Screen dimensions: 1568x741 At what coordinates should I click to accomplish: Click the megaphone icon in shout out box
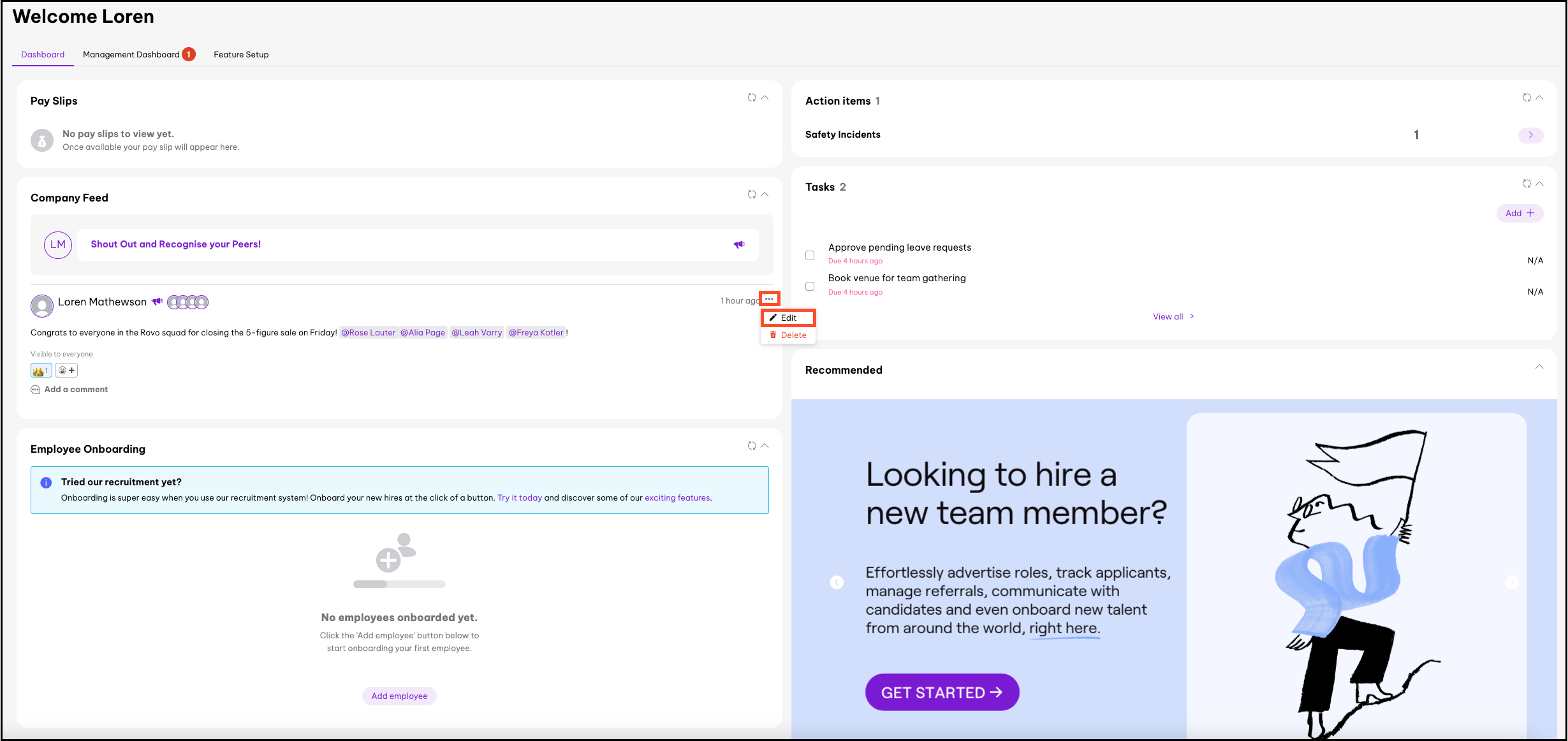(x=739, y=245)
